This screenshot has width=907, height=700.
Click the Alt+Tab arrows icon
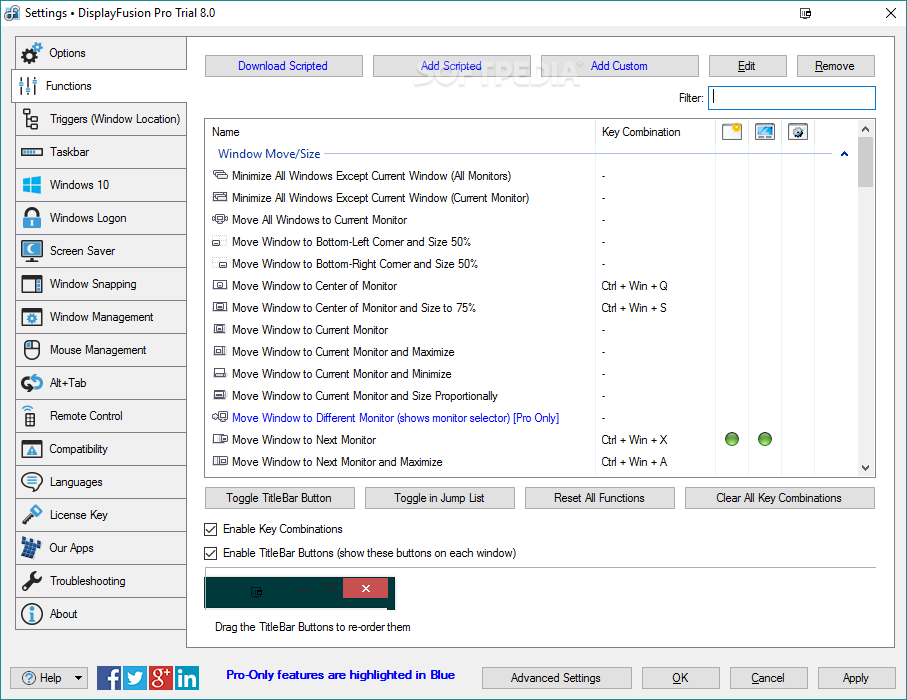pyautogui.click(x=32, y=383)
